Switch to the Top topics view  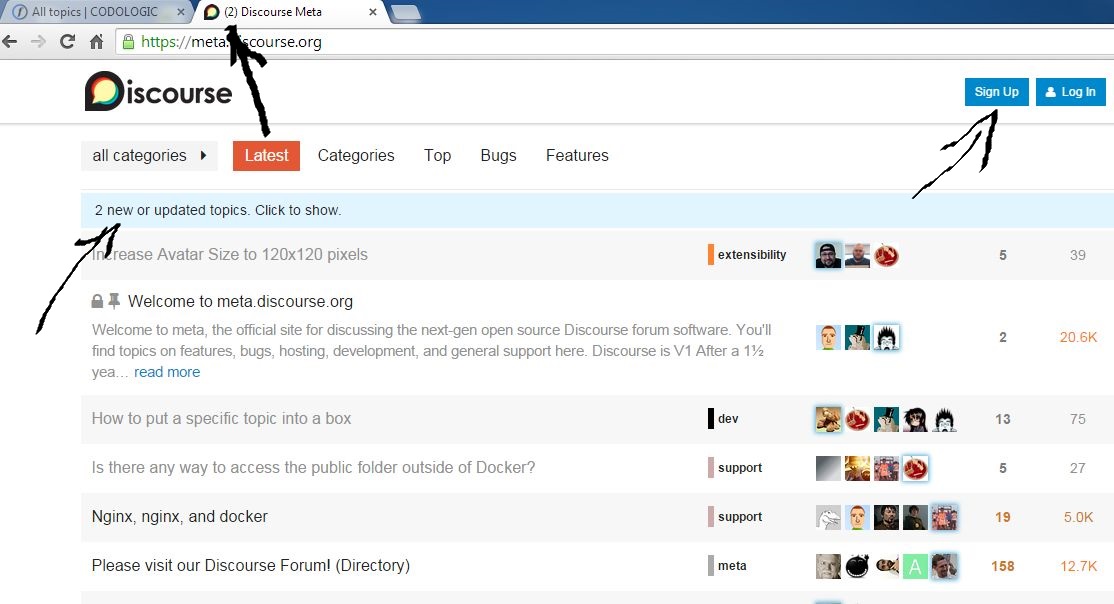[x=438, y=156]
